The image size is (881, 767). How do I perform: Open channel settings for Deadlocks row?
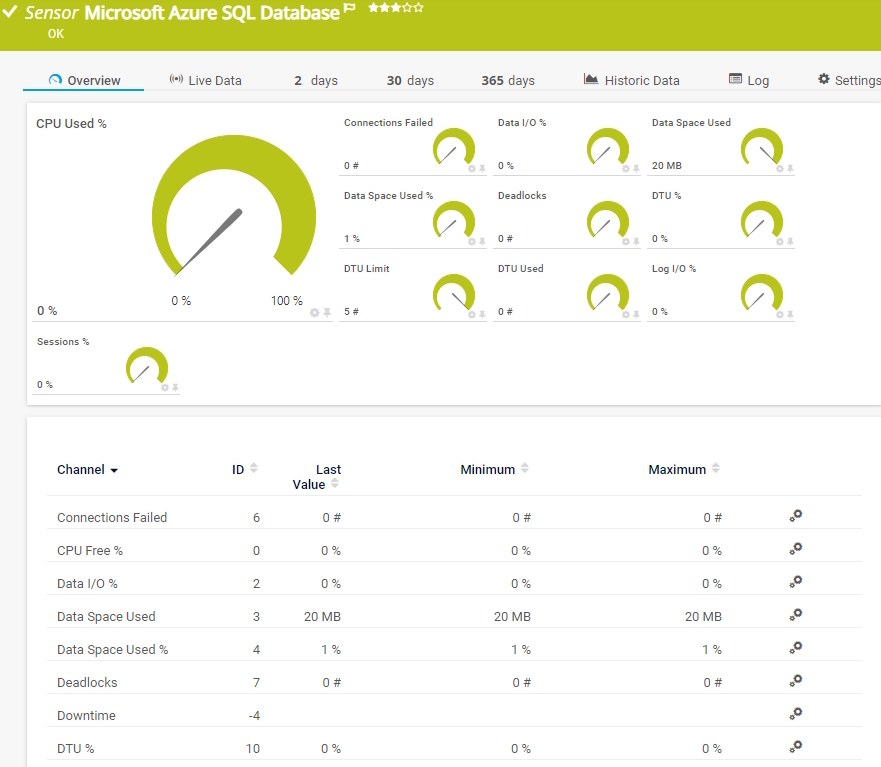795,681
